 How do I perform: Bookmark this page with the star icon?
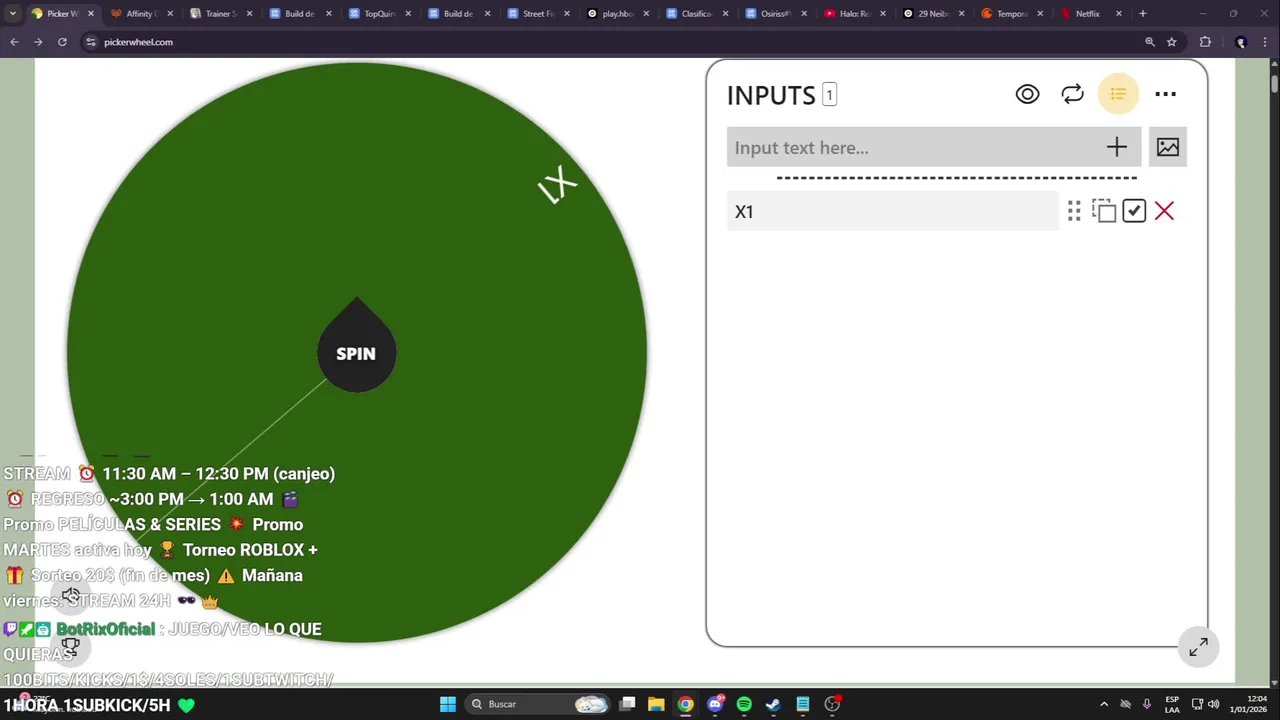[x=1172, y=42]
